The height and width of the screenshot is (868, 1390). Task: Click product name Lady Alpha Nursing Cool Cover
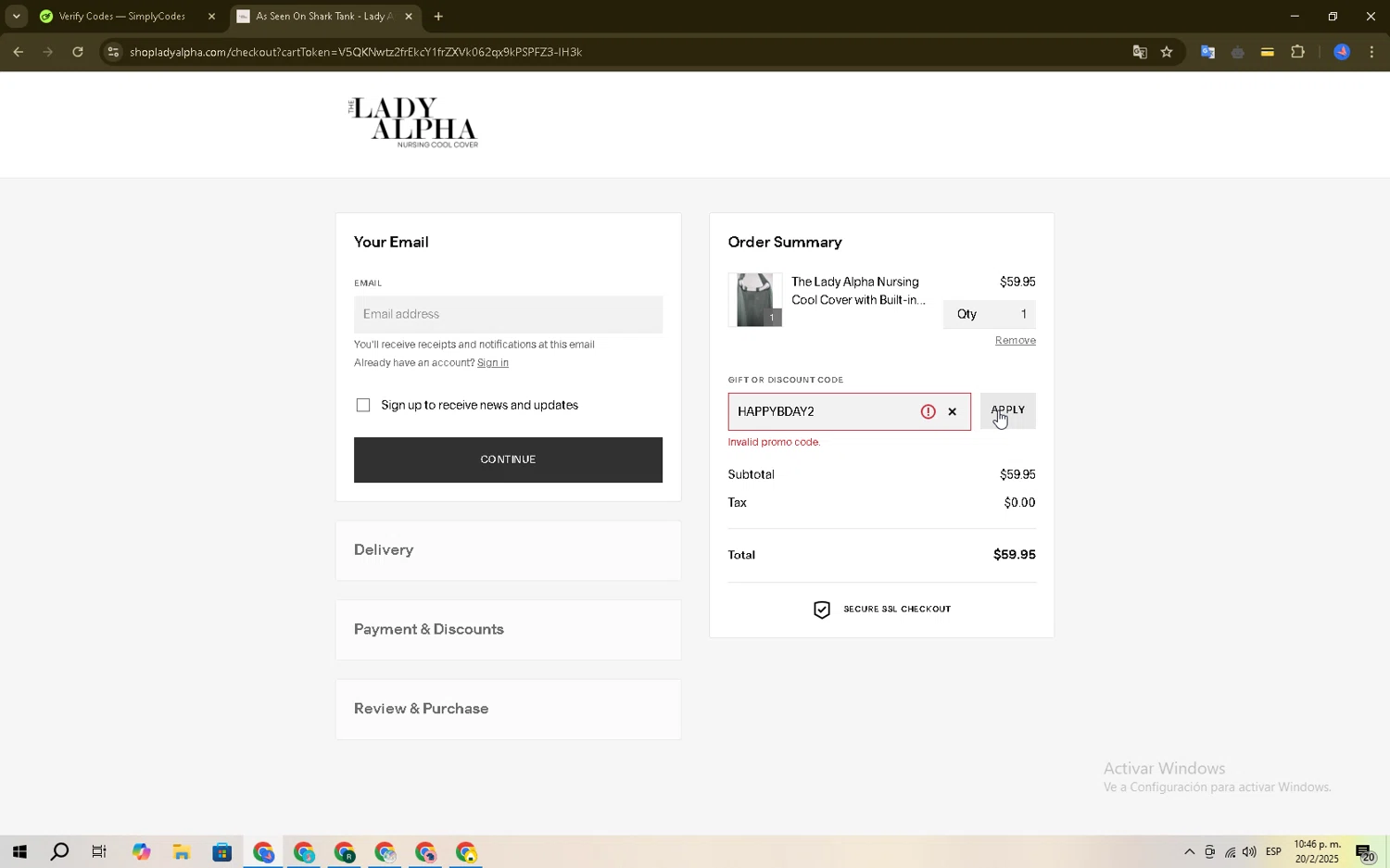(858, 291)
